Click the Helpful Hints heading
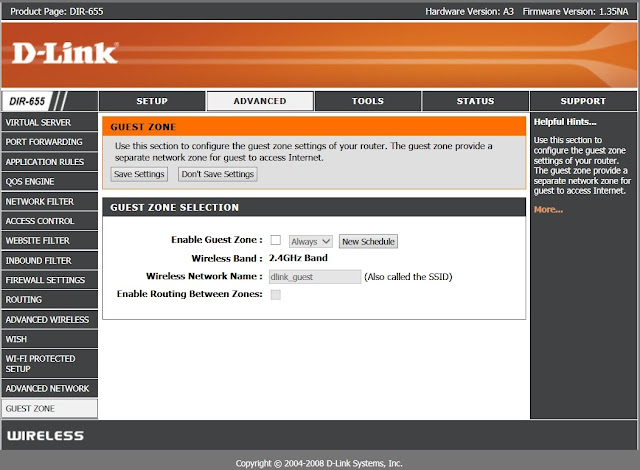 [565, 122]
